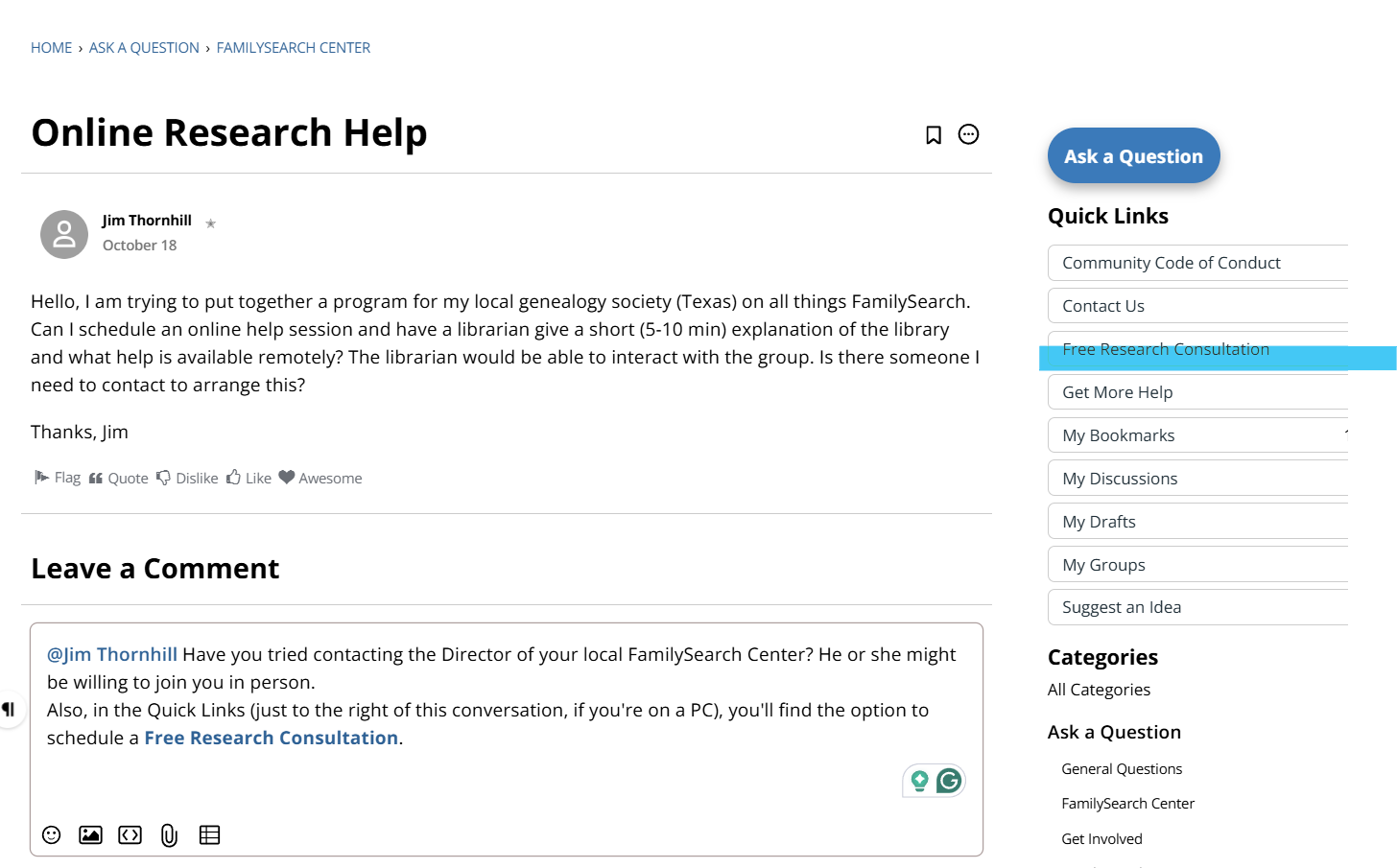Attach a file with the paperclip icon
Screen dimensions: 1397x868
pyautogui.click(x=169, y=834)
